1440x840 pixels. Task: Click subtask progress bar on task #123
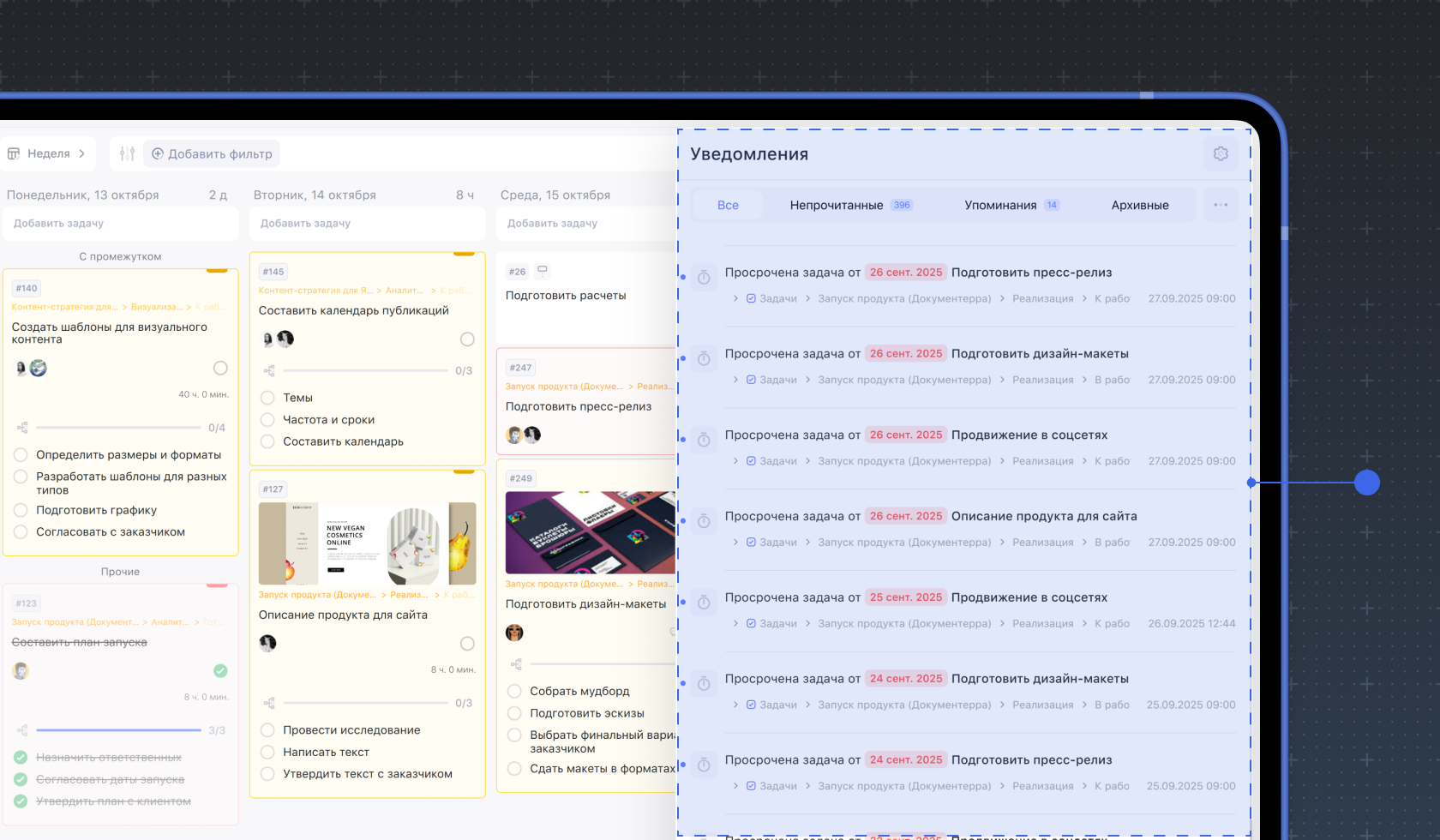(x=118, y=730)
